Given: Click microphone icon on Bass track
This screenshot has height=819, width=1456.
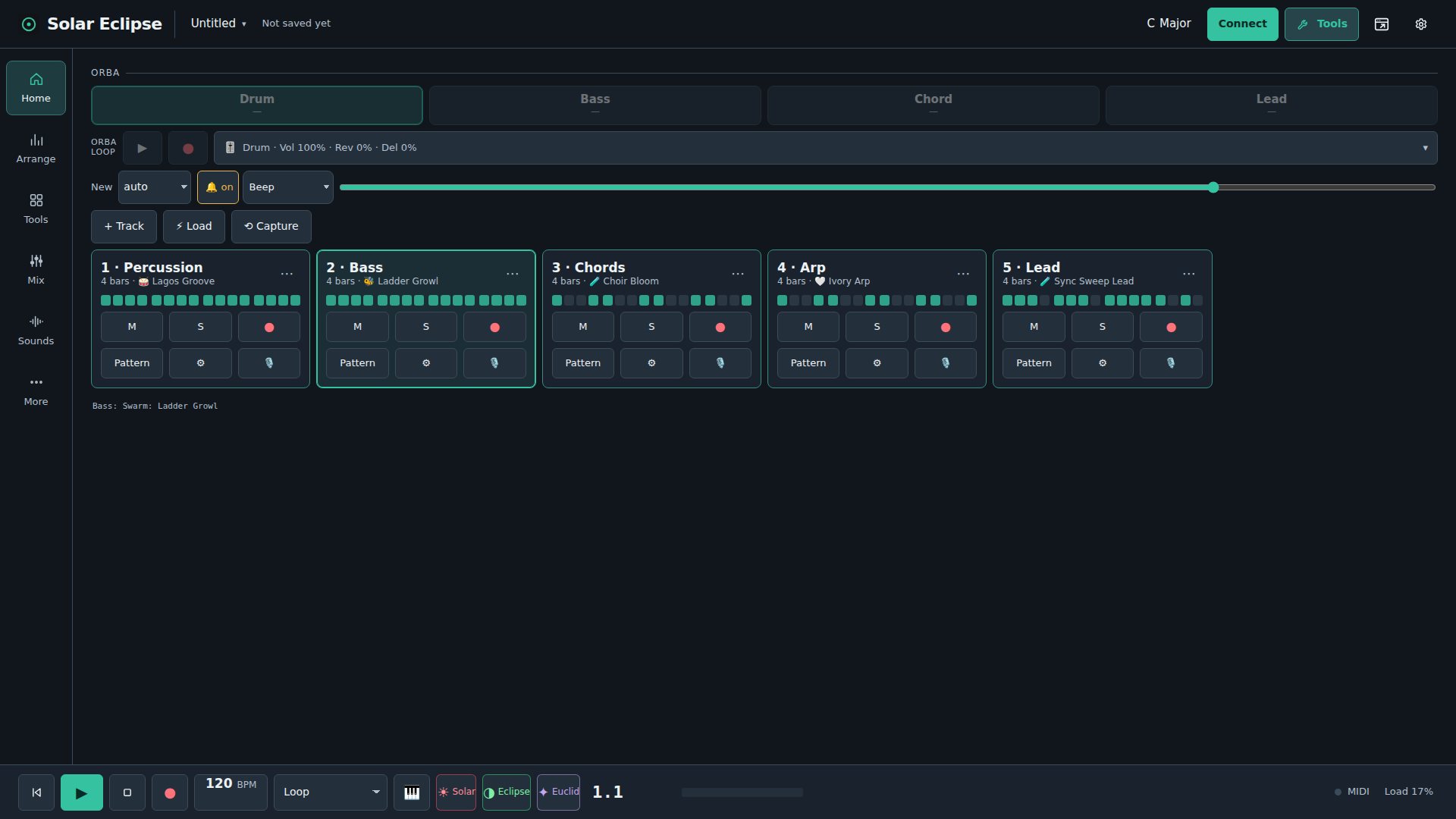Looking at the screenshot, I should pos(494,363).
